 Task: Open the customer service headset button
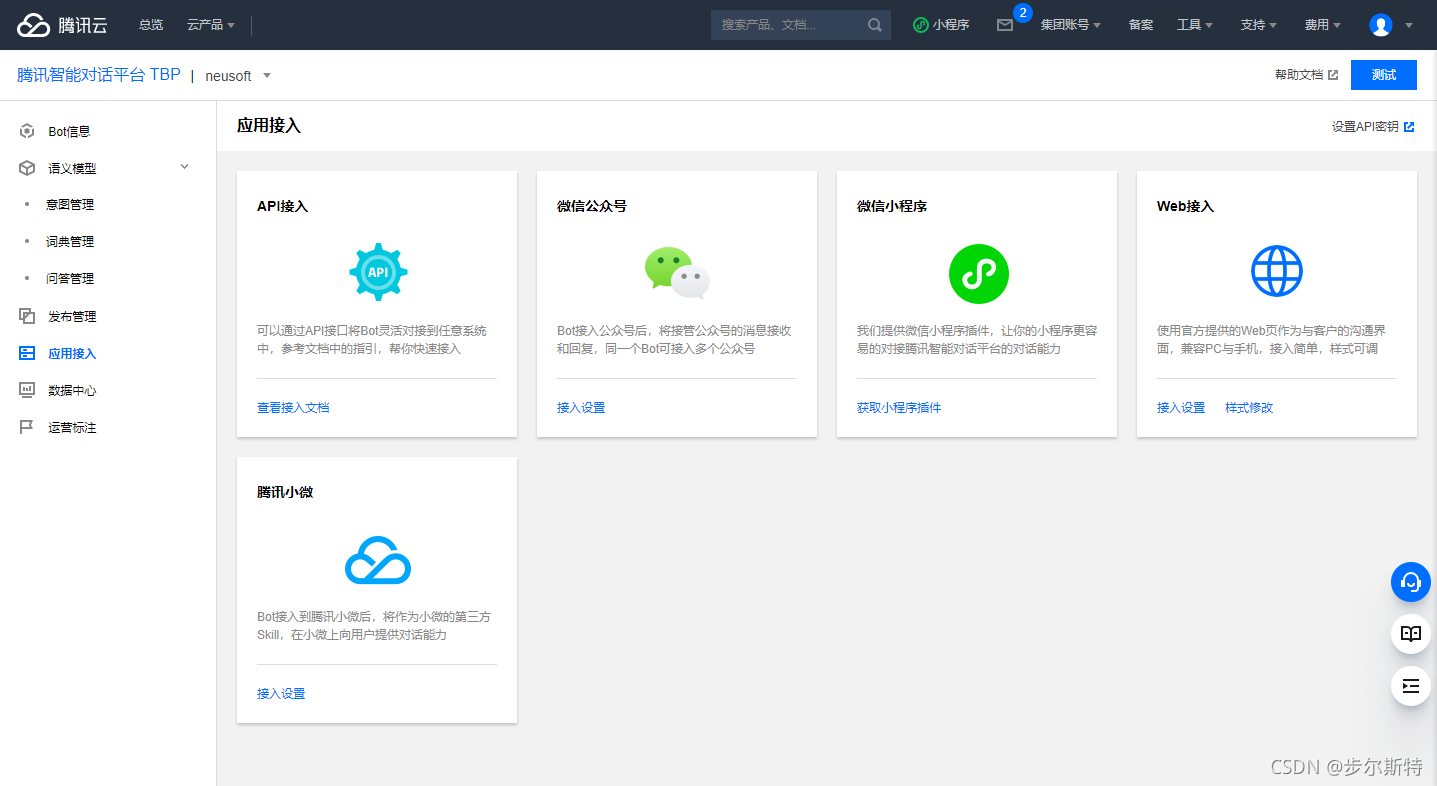1411,582
